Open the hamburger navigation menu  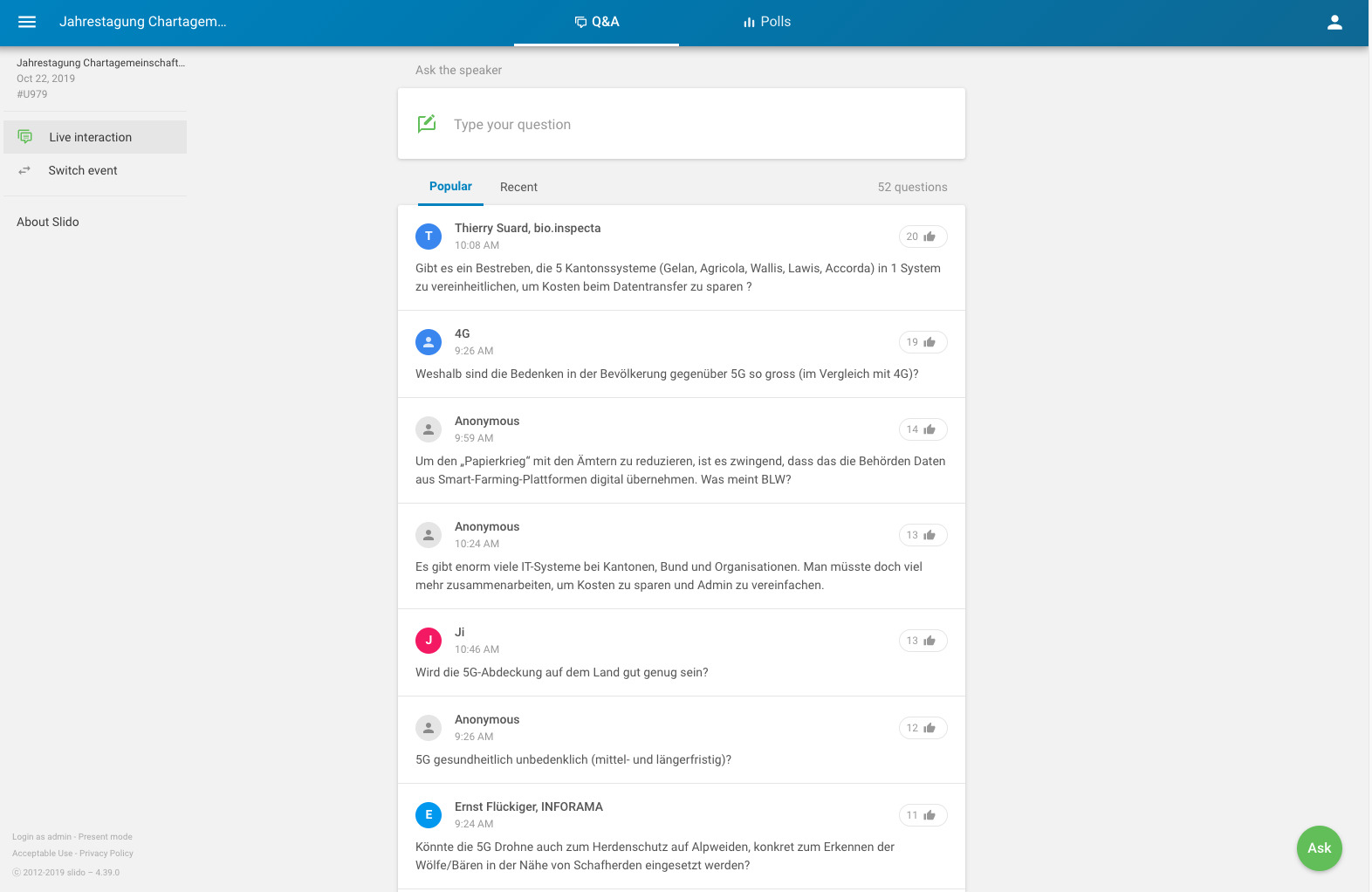click(27, 22)
